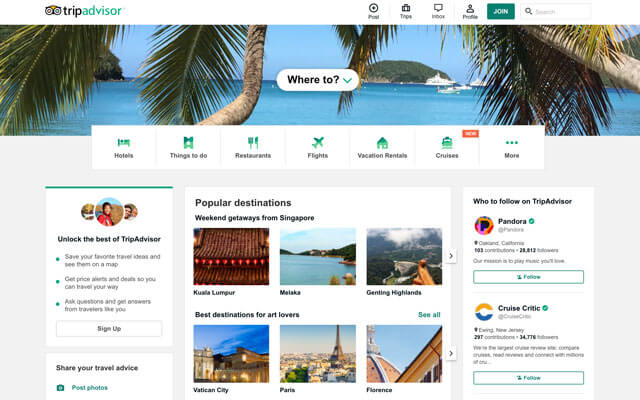640x400 pixels.
Task: Click the Sign Up button
Action: coord(109,328)
